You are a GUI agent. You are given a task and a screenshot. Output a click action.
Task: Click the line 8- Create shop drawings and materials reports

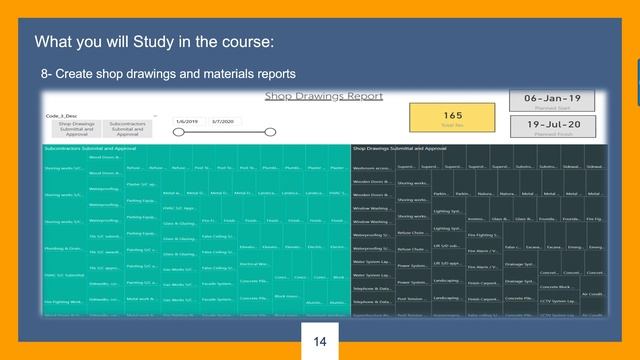pos(168,74)
